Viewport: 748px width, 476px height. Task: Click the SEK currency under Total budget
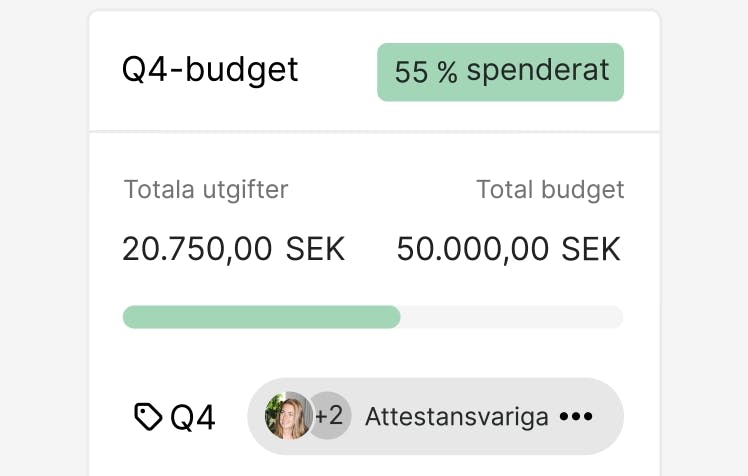tap(590, 249)
